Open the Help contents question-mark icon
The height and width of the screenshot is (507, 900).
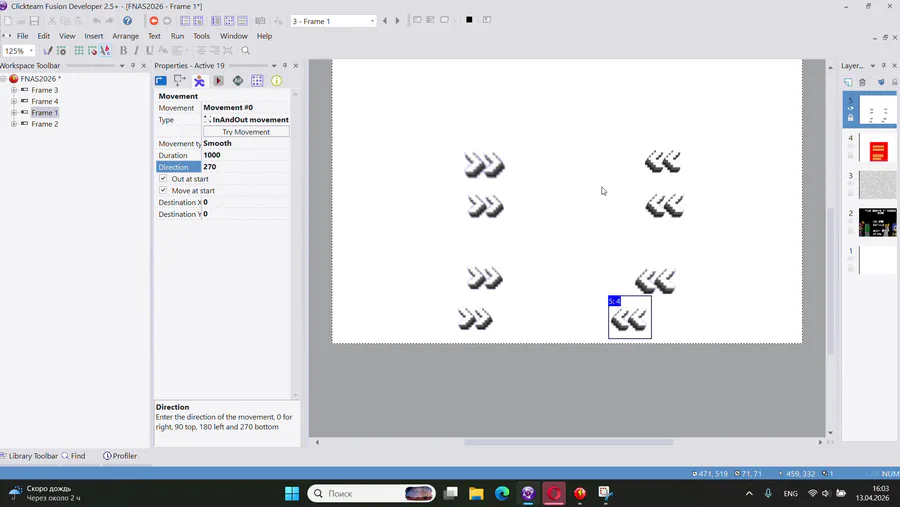point(127,21)
